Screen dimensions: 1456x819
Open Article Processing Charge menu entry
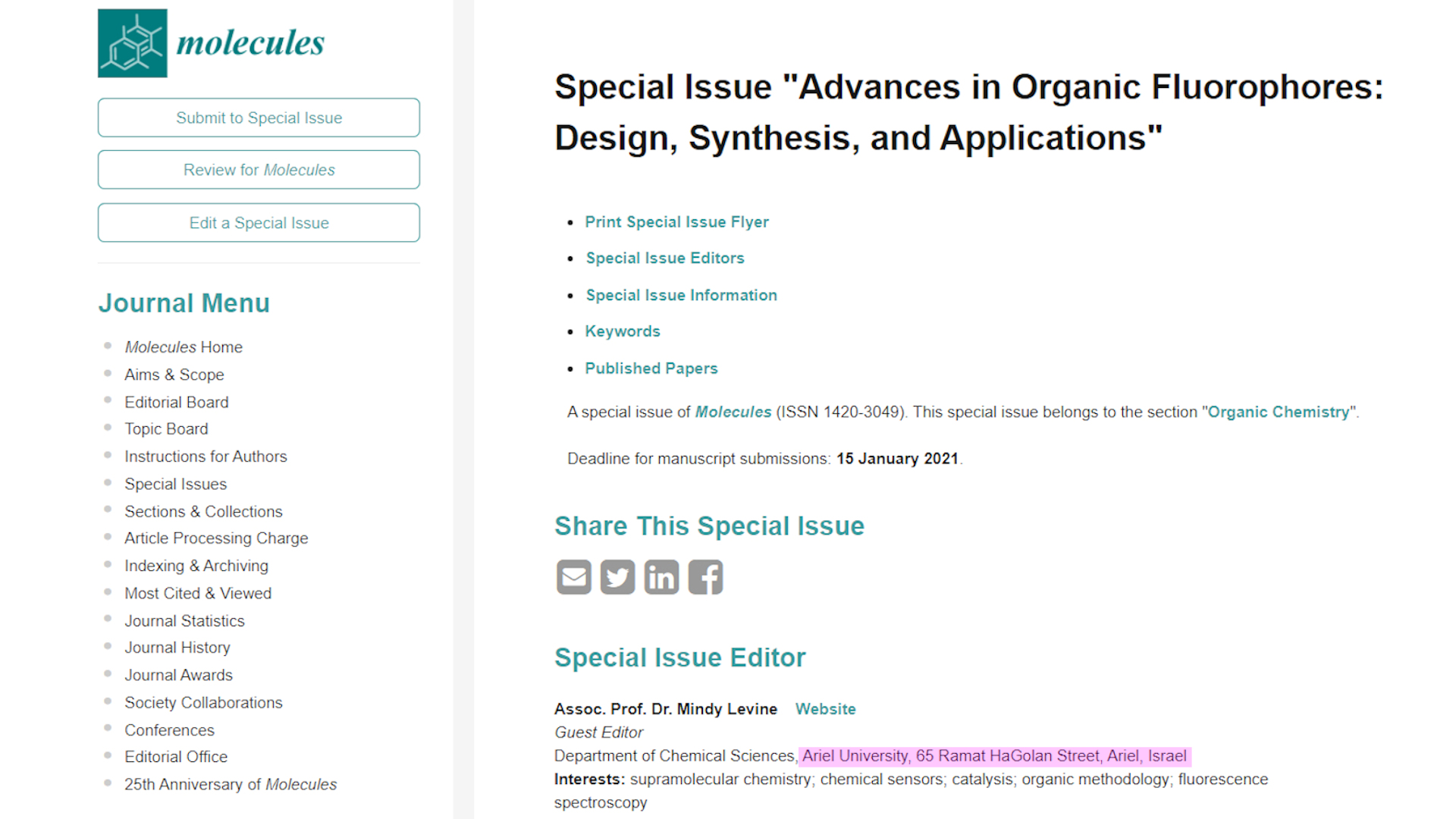point(216,538)
